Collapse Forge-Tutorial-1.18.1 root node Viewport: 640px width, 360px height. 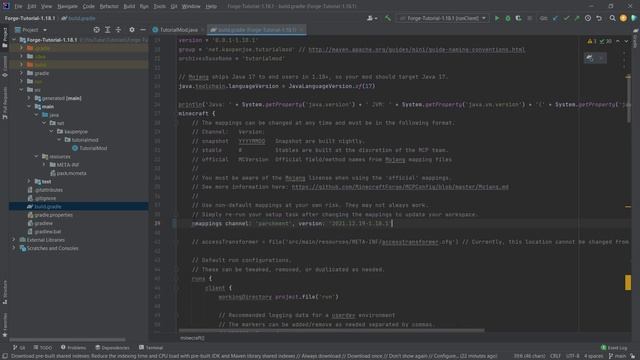14,40
